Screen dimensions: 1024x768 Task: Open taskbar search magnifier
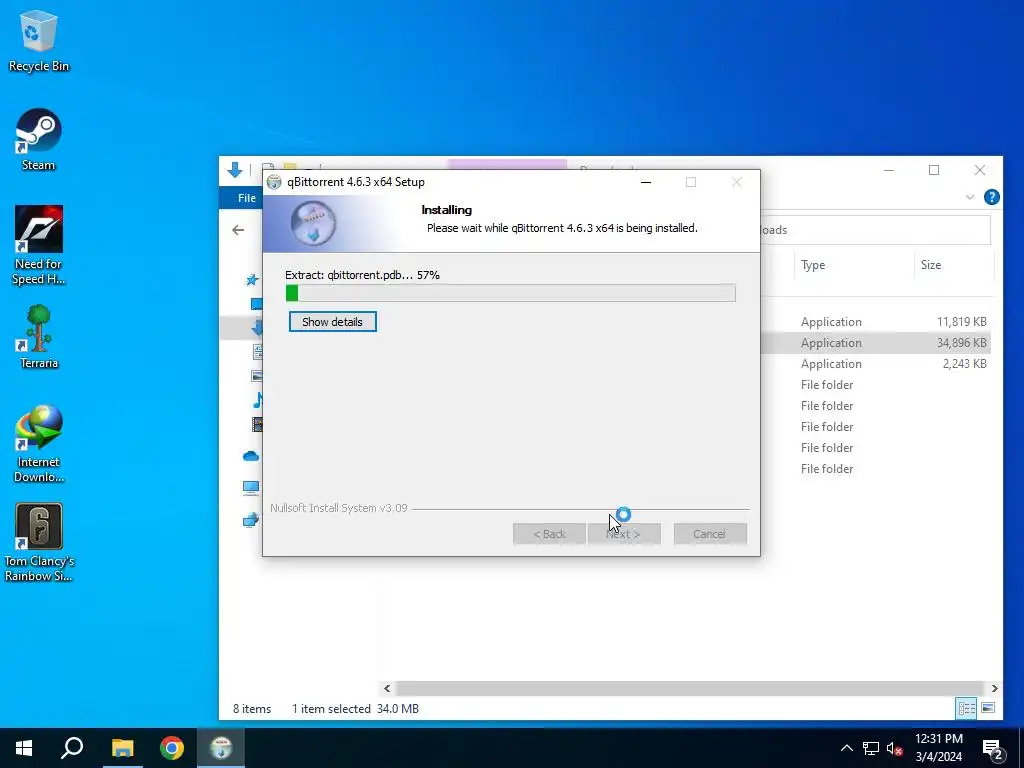[x=72, y=748]
